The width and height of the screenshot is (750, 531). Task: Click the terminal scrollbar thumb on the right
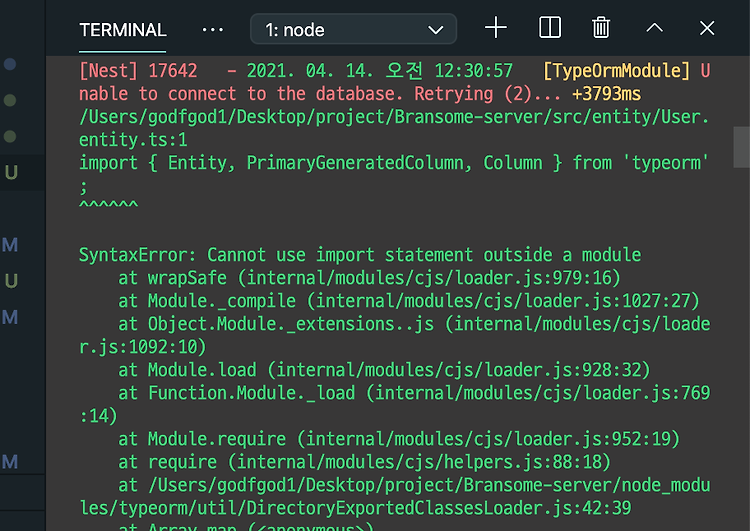coord(741,147)
